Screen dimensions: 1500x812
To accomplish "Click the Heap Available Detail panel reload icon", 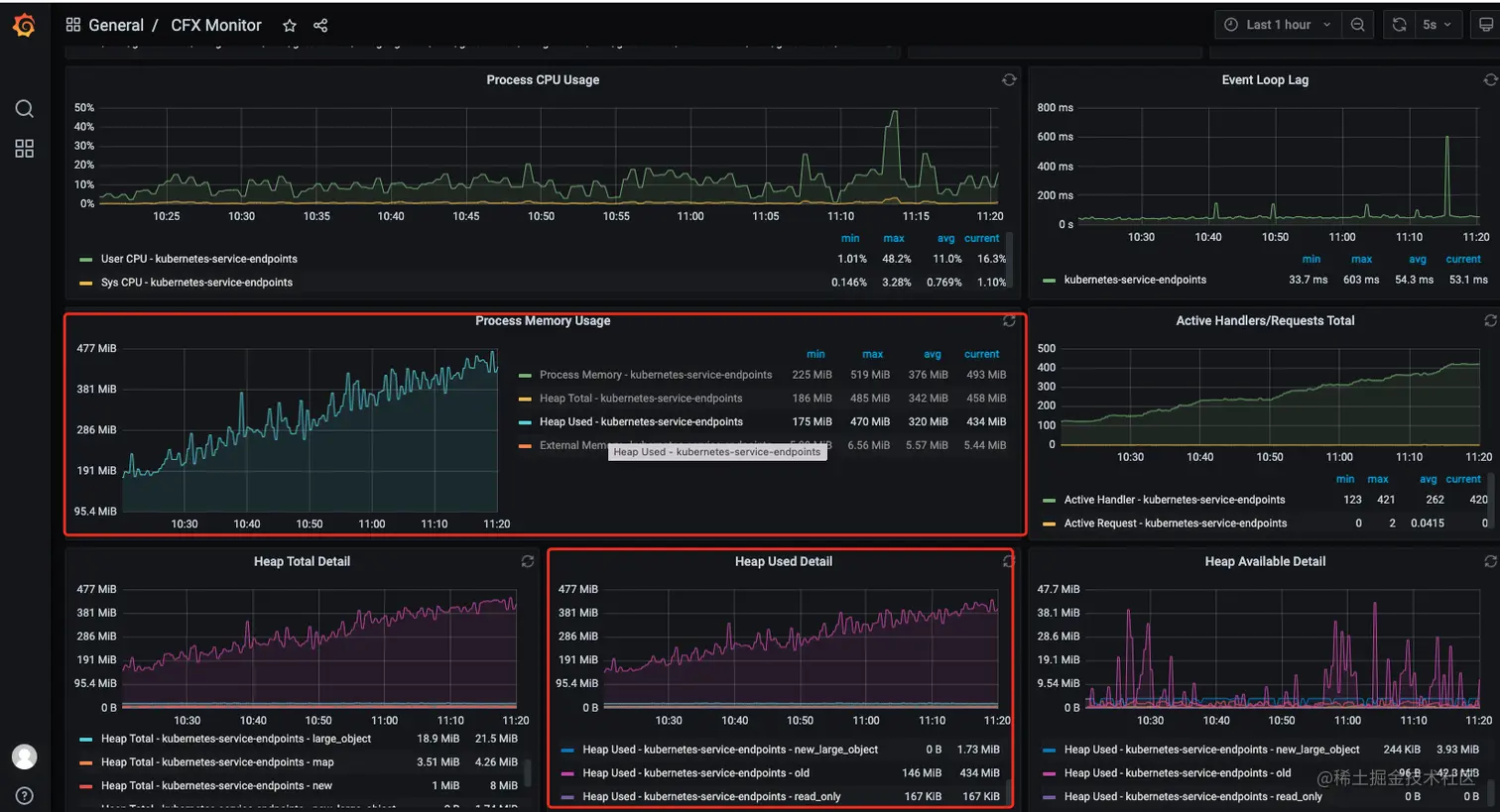I will [1490, 562].
